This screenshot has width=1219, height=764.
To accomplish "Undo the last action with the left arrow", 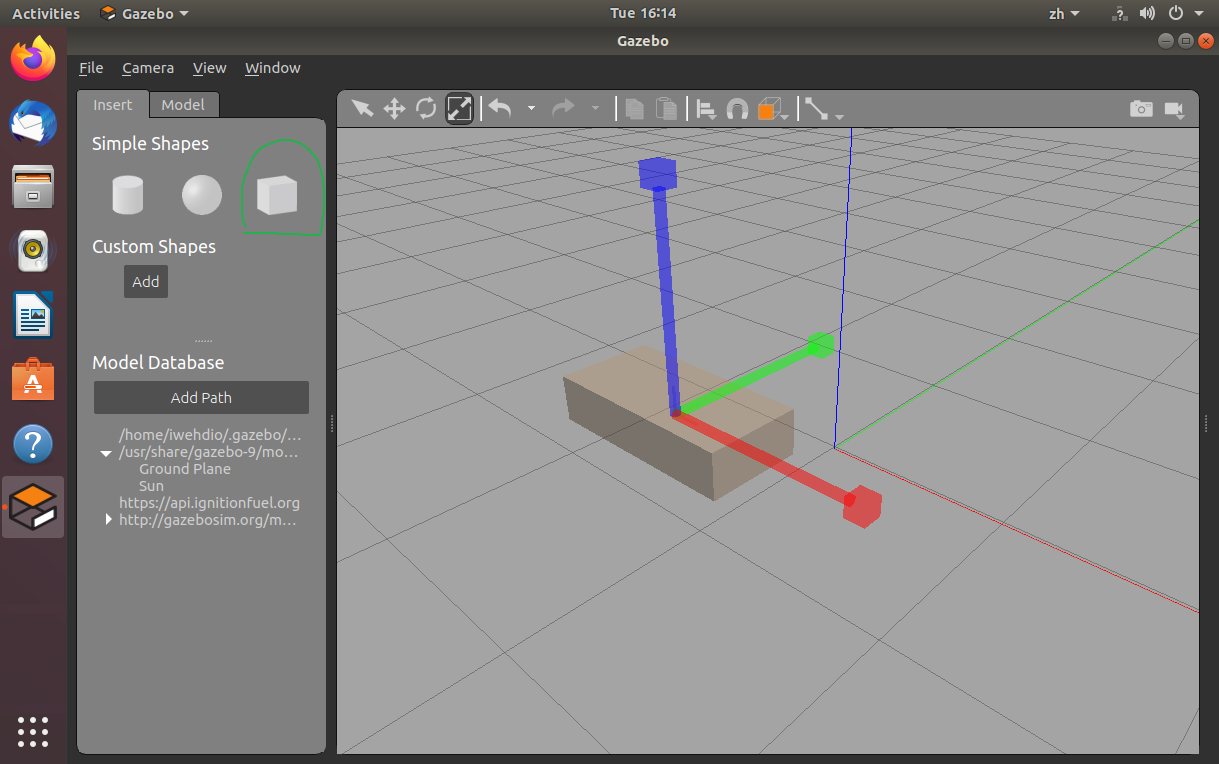I will [x=500, y=108].
